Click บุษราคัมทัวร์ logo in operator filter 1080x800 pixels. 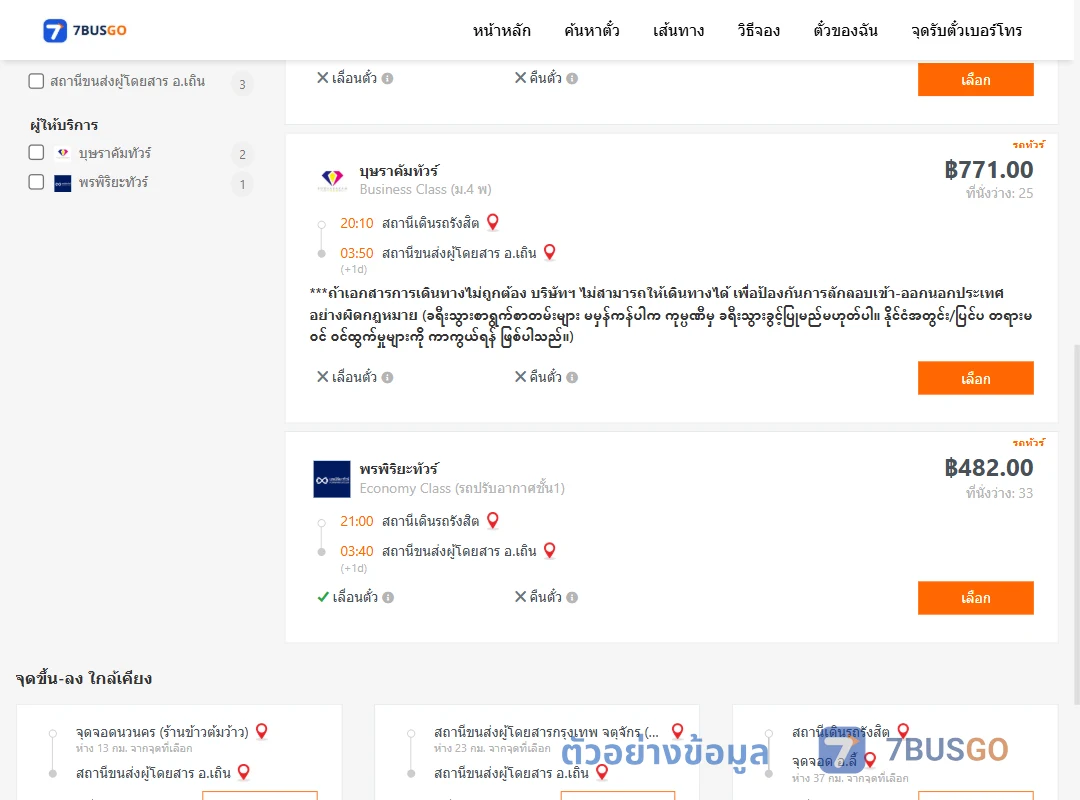63,153
